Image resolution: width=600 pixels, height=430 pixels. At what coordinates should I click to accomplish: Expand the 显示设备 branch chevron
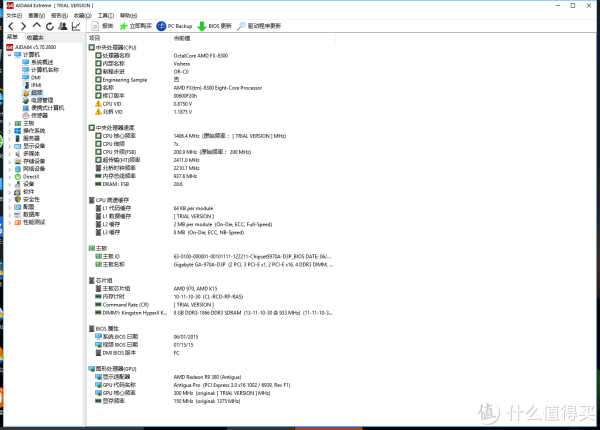[x=10, y=146]
